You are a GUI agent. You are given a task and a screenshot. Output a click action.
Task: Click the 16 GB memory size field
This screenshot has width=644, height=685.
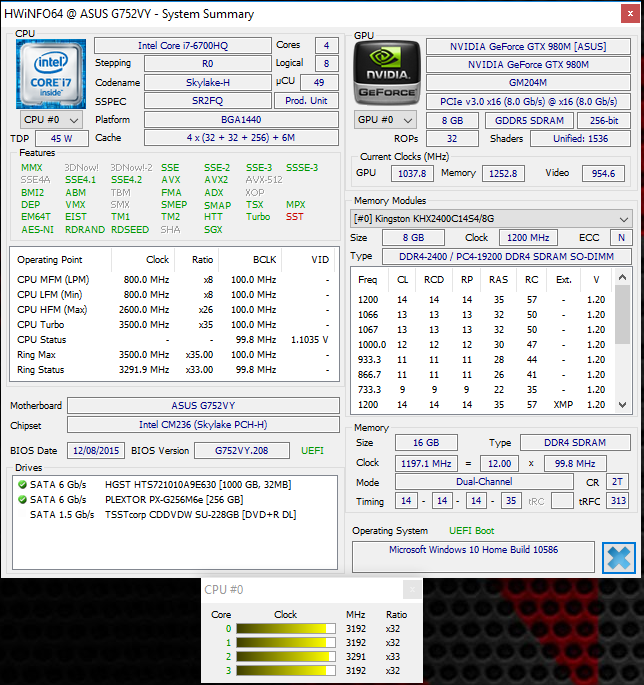[426, 443]
